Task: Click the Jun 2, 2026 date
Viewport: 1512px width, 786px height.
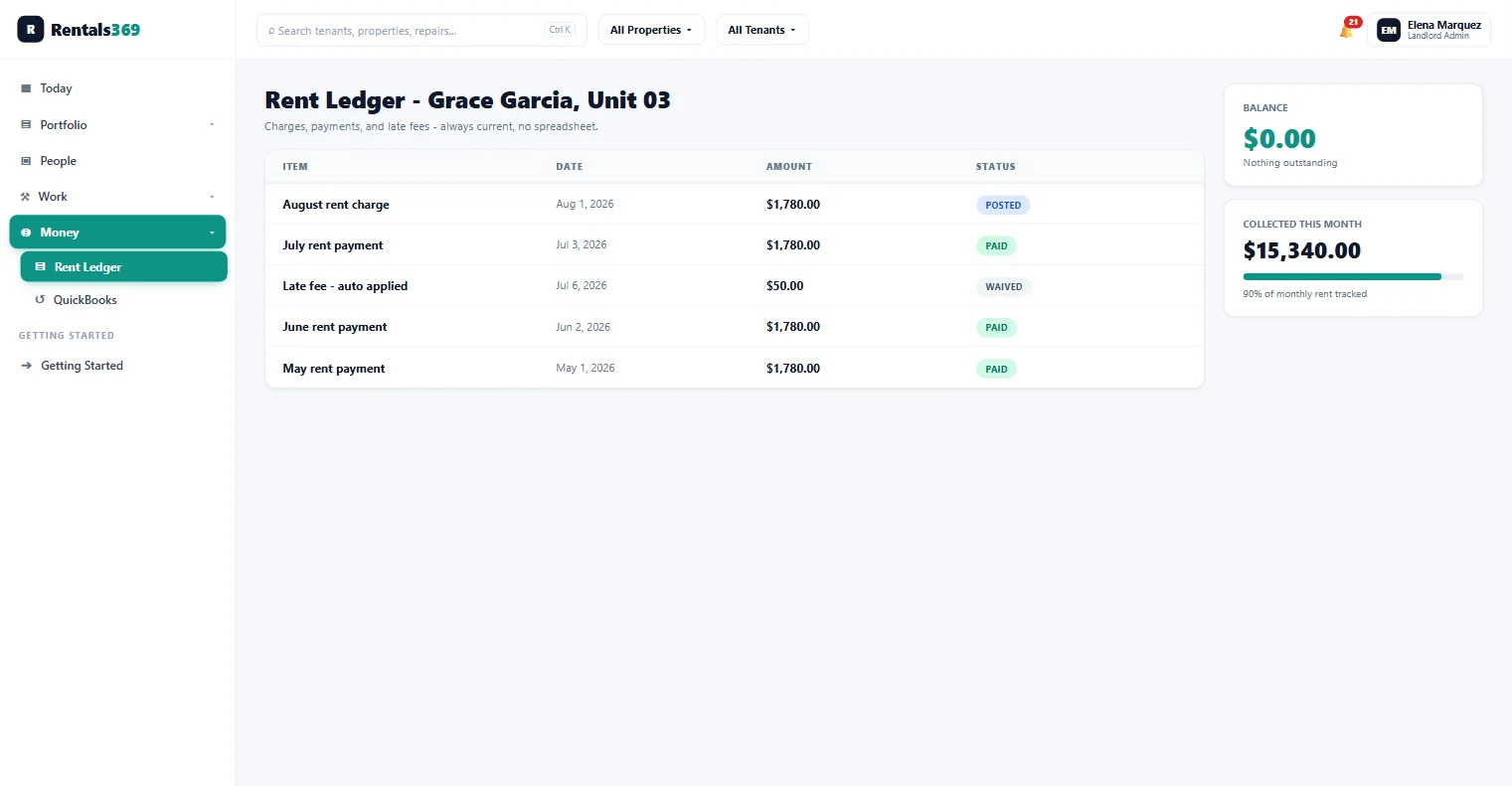Action: pyautogui.click(x=583, y=327)
